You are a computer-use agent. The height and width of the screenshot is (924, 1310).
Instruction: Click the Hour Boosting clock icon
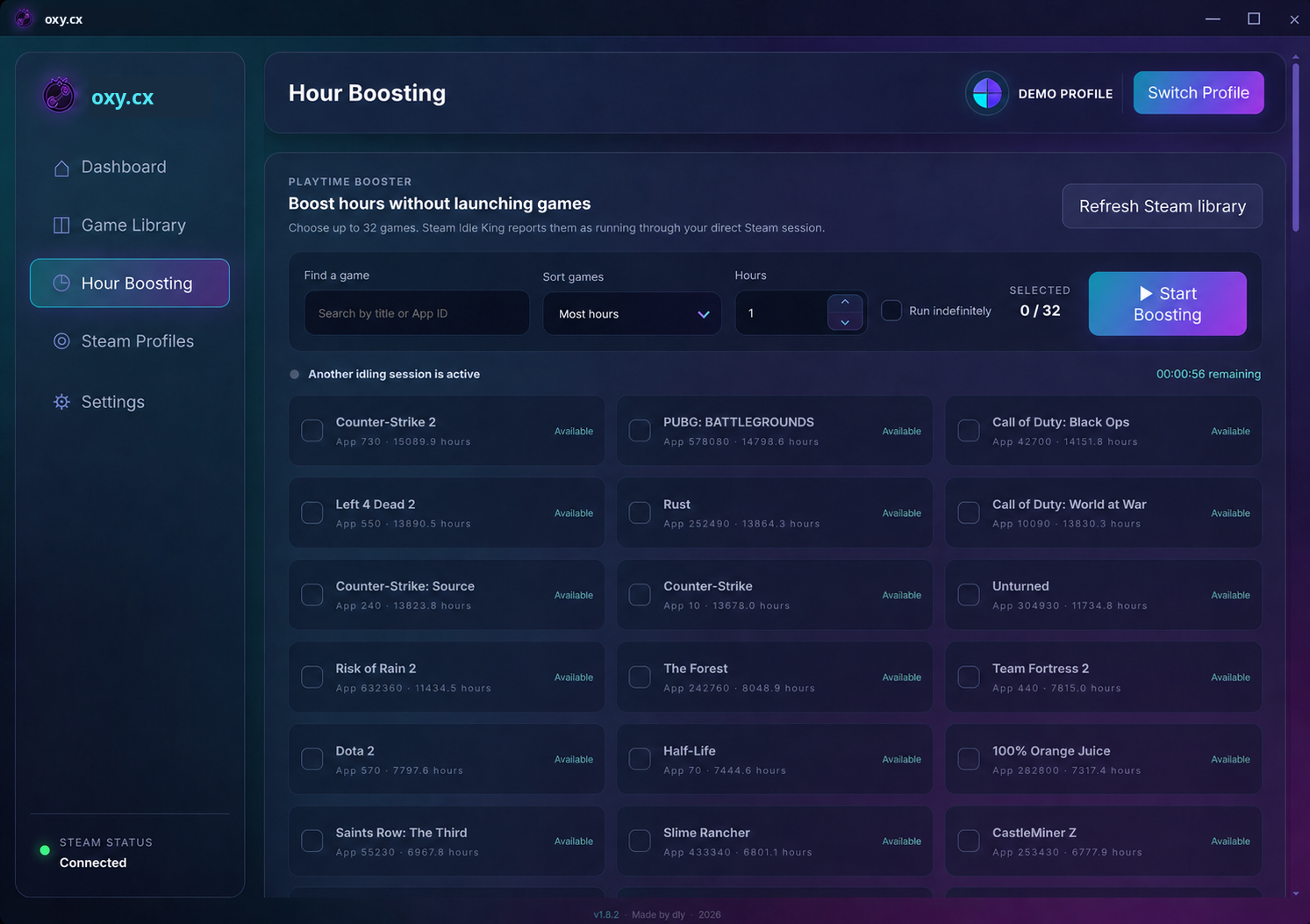point(61,283)
